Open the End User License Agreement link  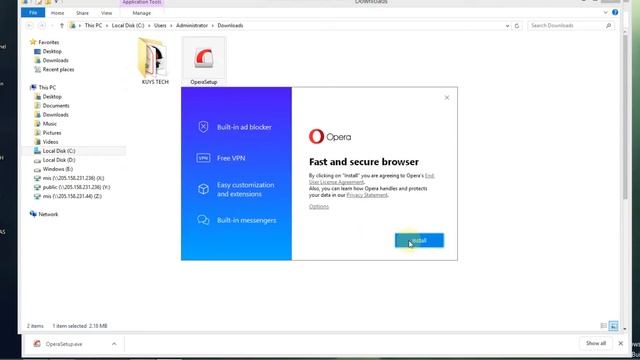coord(371,179)
